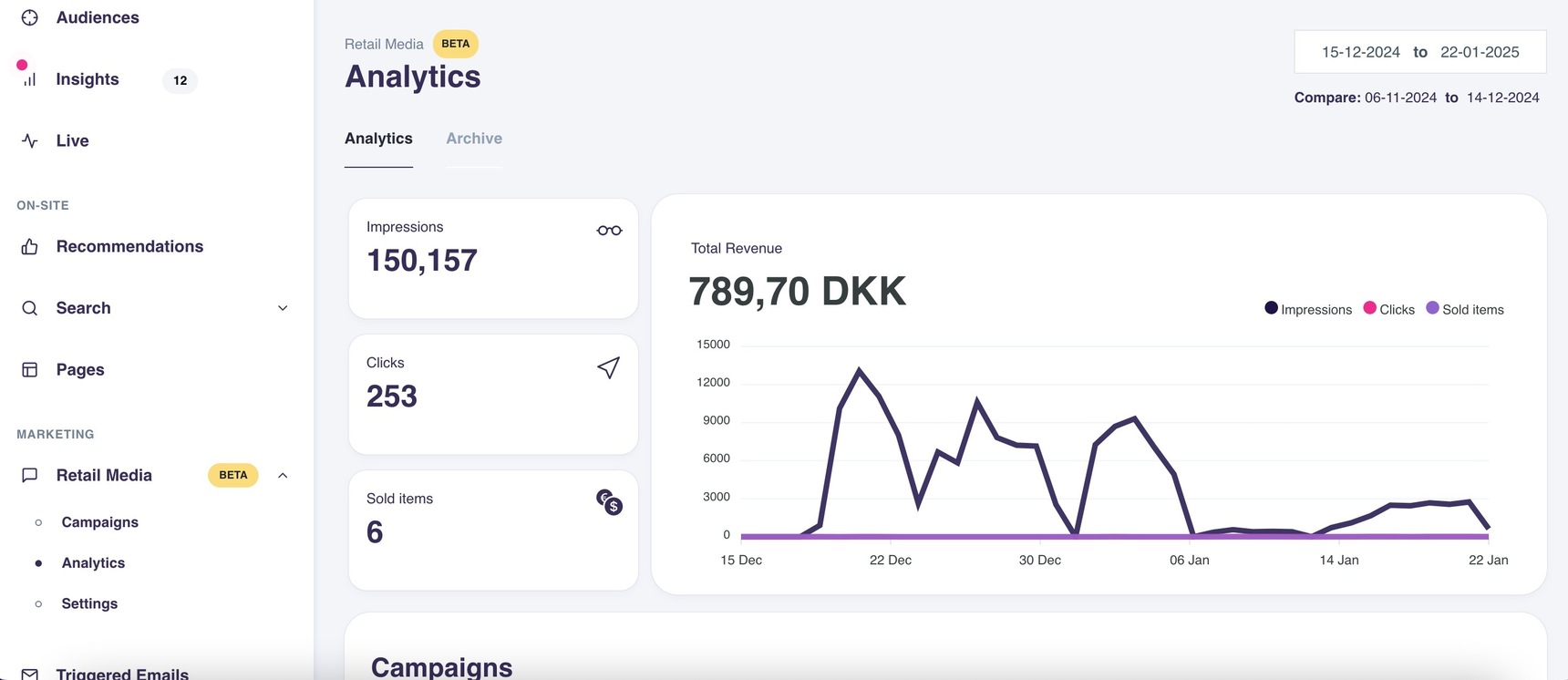Click the Search magnifier icon in sidebar
Image resolution: width=1568 pixels, height=680 pixels.
pos(29,308)
